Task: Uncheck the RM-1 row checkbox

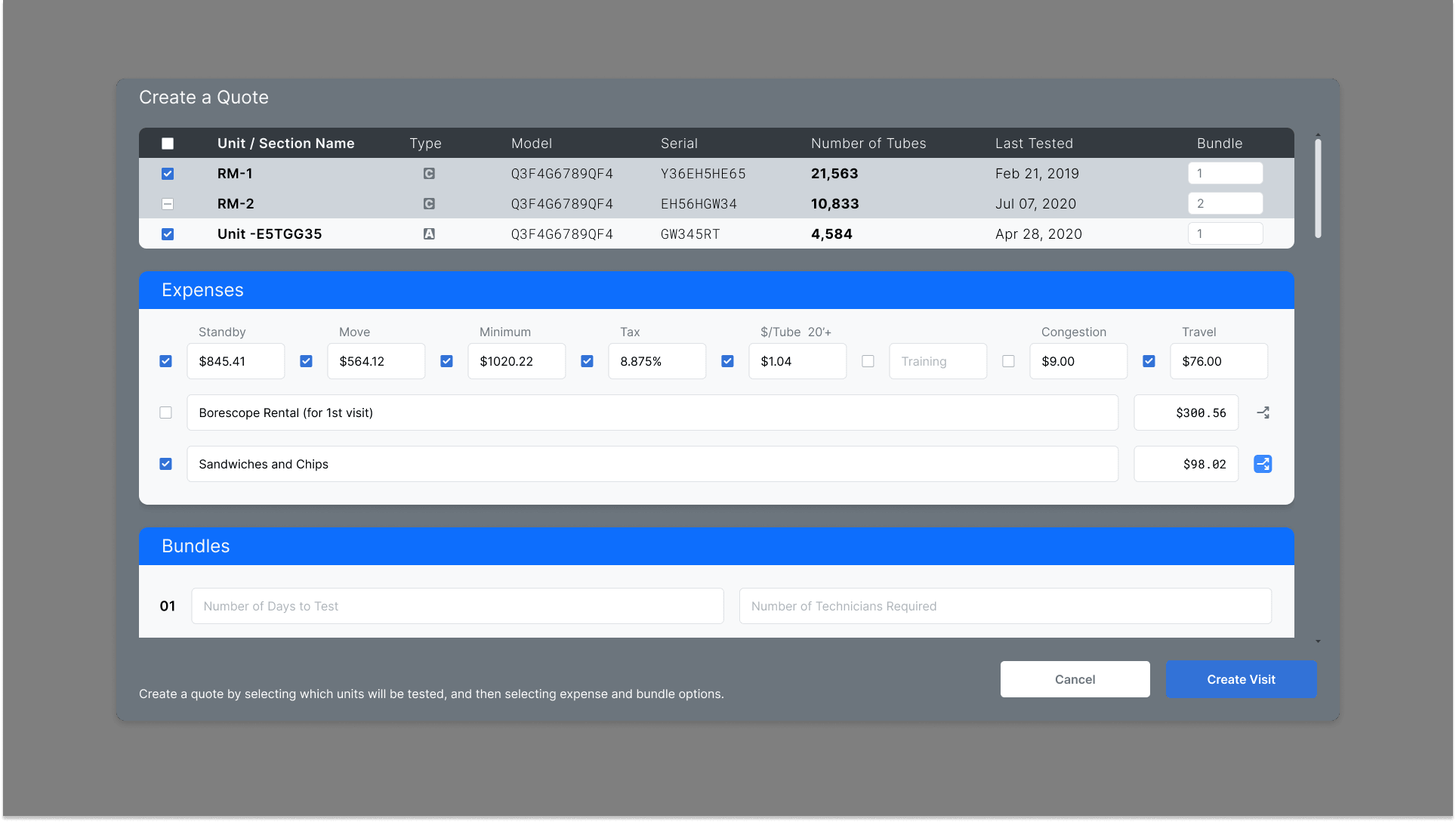Action: click(x=168, y=174)
